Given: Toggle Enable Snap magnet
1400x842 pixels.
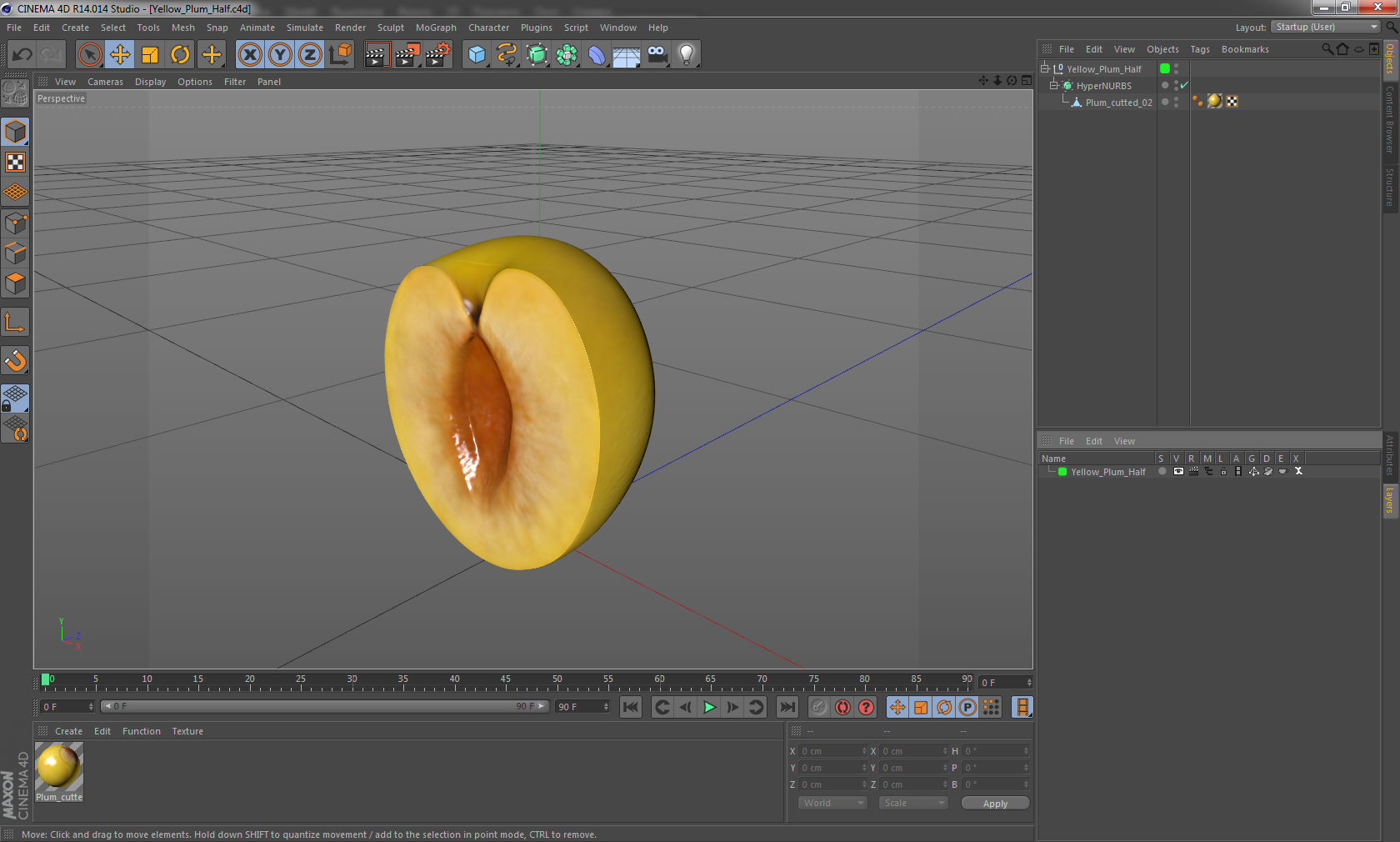Looking at the screenshot, I should (15, 360).
